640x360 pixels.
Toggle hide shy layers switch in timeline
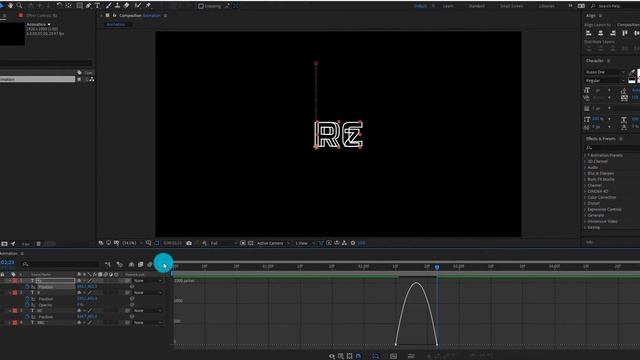(131, 264)
